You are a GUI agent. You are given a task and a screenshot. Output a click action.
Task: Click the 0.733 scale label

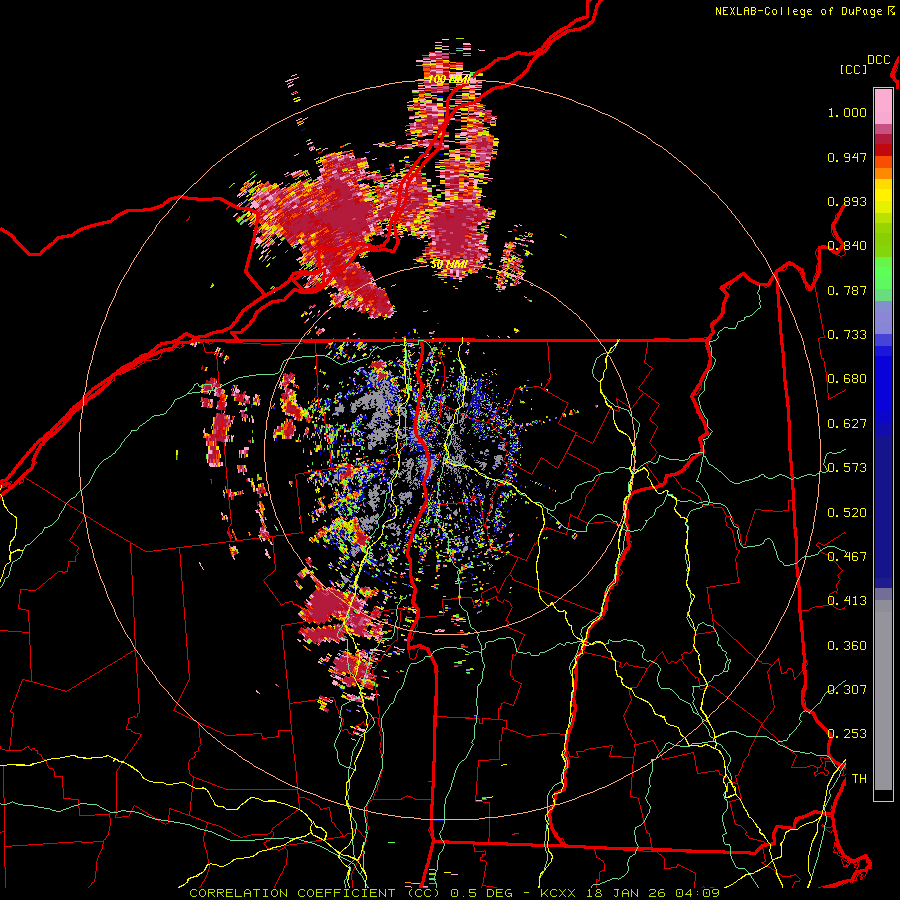[847, 335]
